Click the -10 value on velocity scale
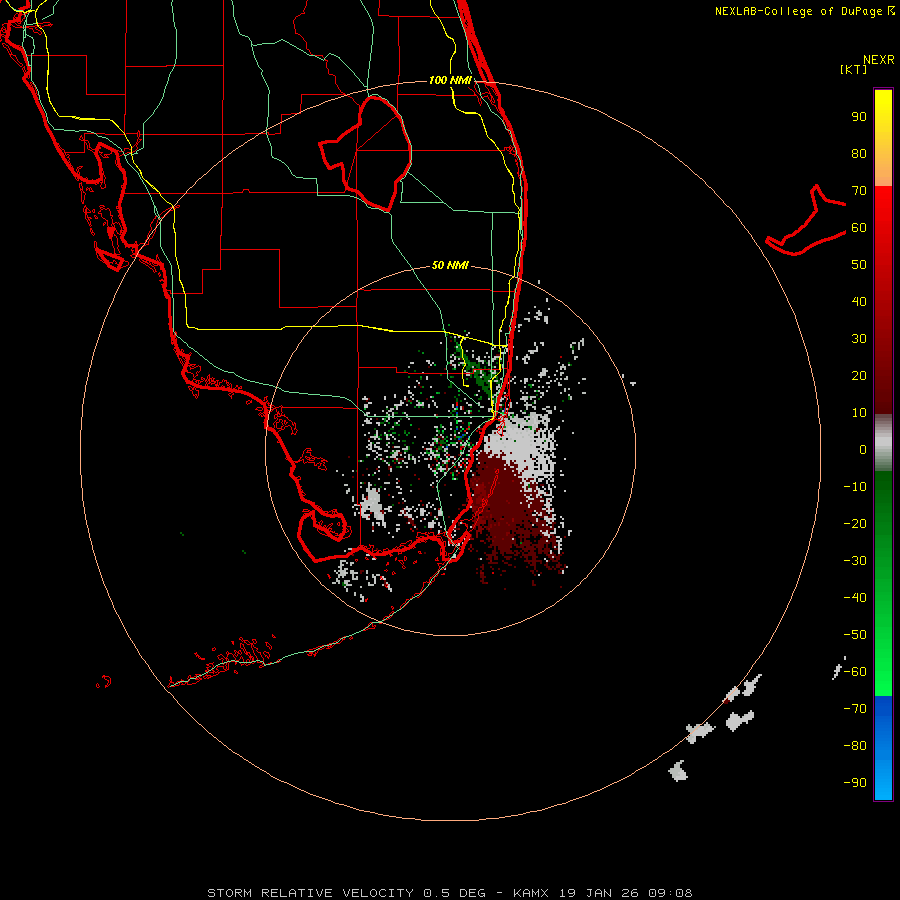Image resolution: width=900 pixels, height=900 pixels. pos(855,487)
